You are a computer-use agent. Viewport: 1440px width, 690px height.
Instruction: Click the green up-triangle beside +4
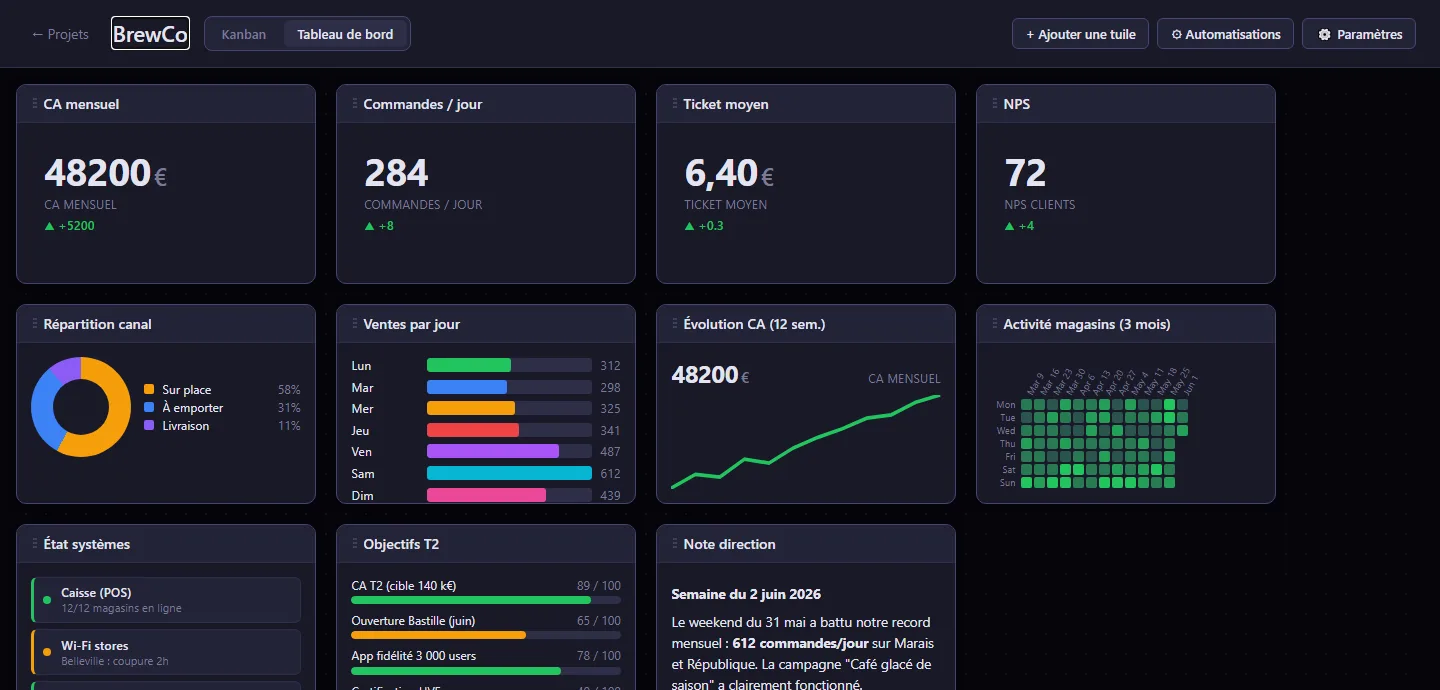click(x=1009, y=226)
